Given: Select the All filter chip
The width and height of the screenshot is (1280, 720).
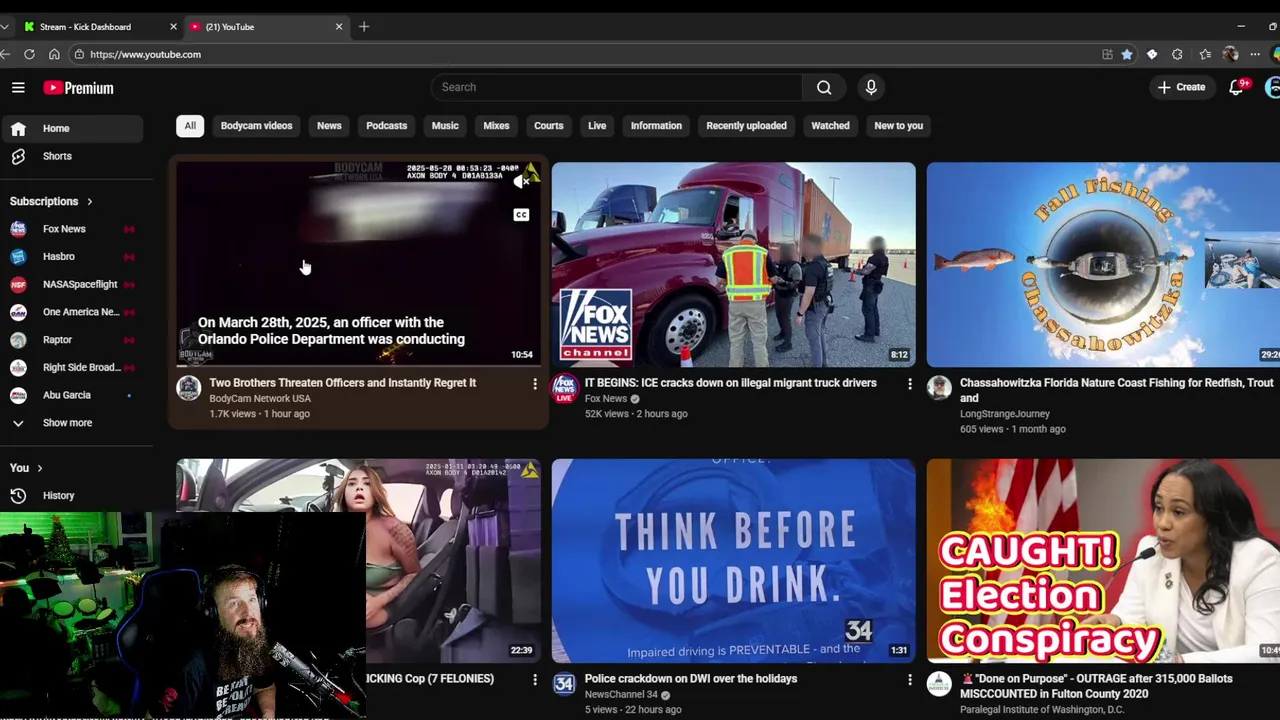Looking at the screenshot, I should pos(190,126).
